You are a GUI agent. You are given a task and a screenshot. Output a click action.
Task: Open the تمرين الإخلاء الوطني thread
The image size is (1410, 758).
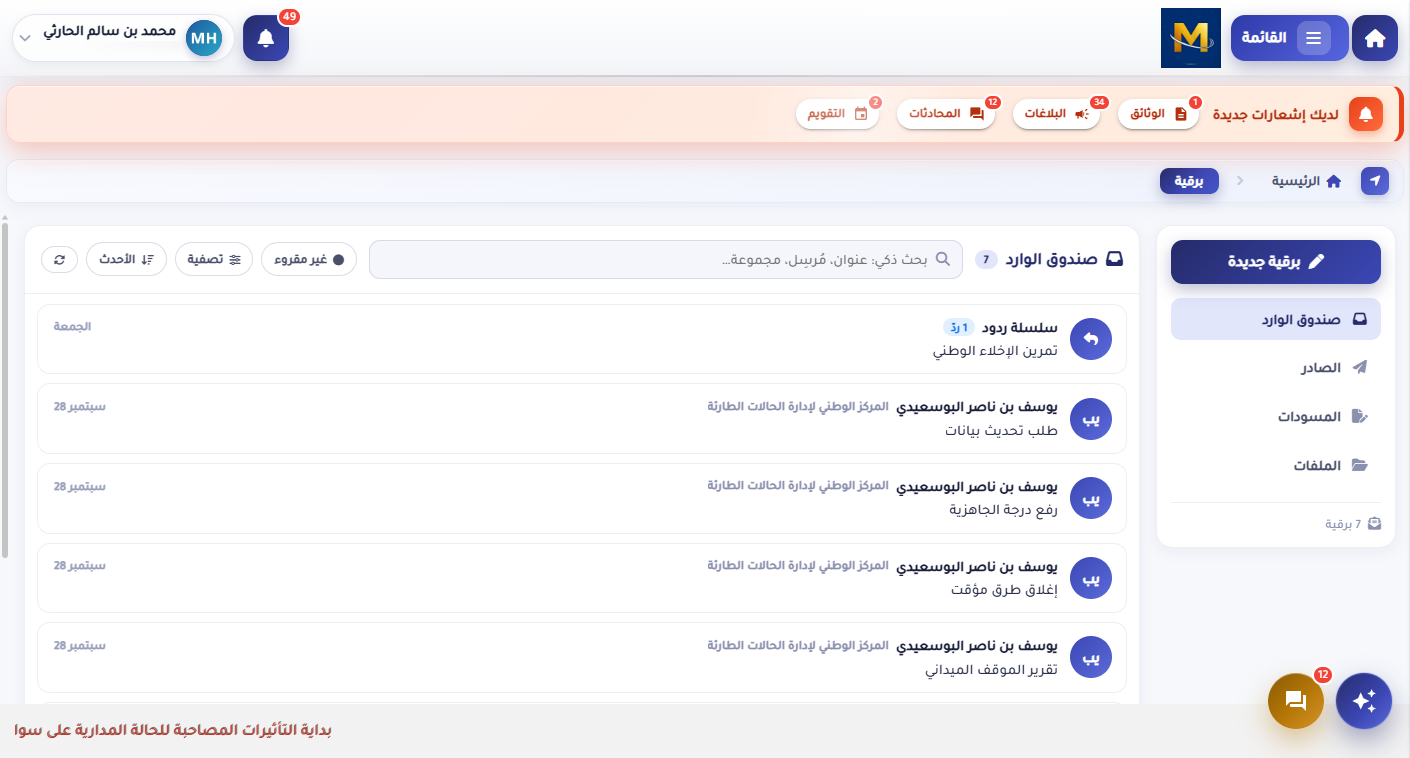tap(582, 339)
